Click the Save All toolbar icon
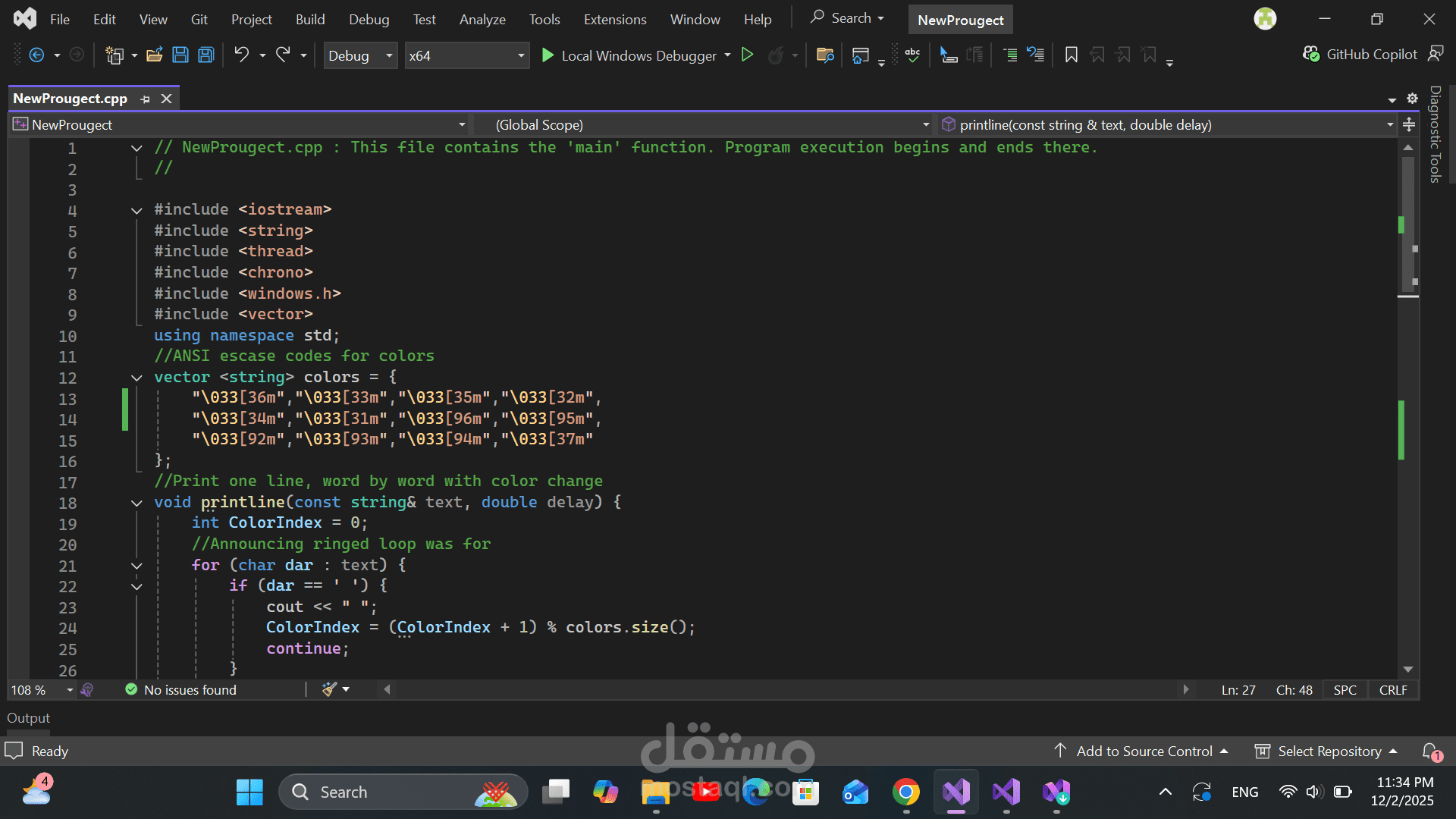Image resolution: width=1456 pixels, height=819 pixels. [206, 55]
